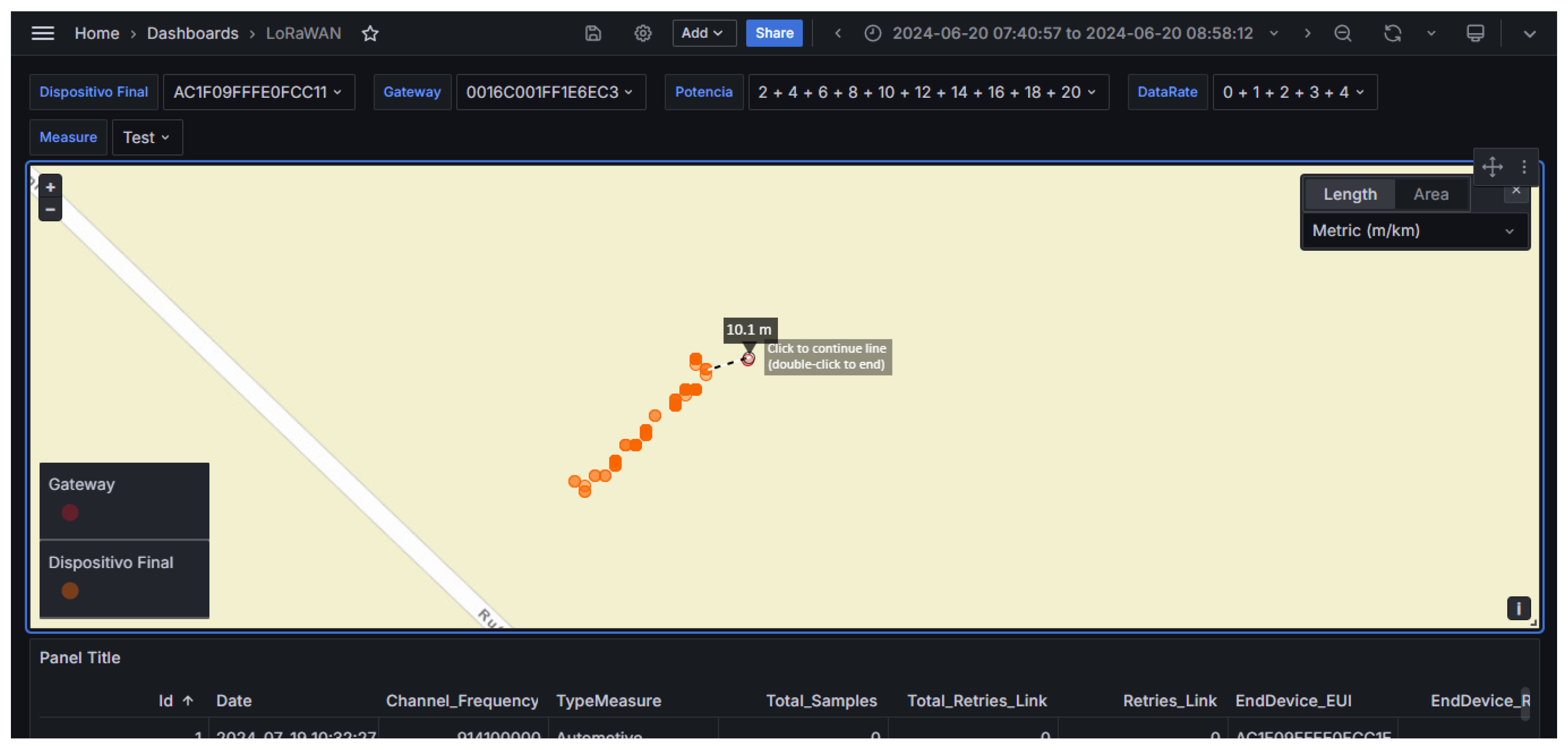This screenshot has width=1568, height=751.
Task: Click the map zoom out minus button
Action: point(50,209)
